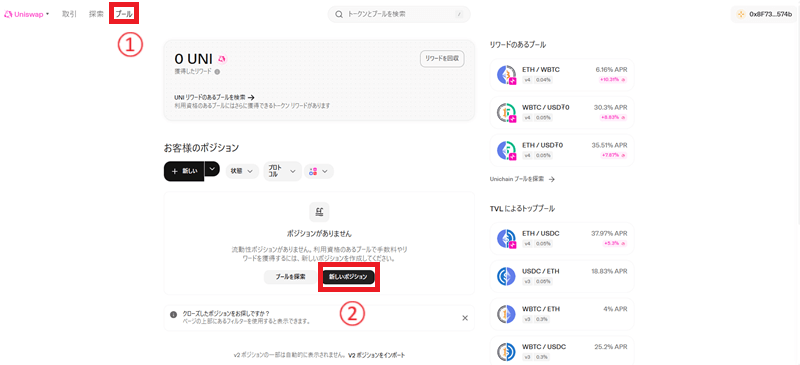
Task: Open the 状態 (Status) filter dropdown
Action: [242, 172]
